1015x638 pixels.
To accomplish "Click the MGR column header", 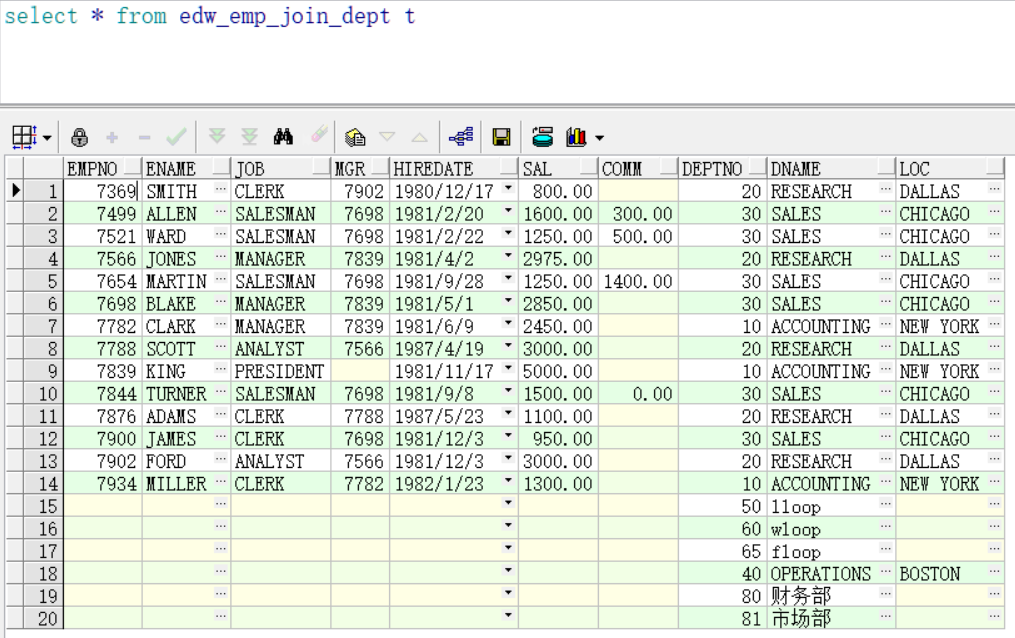I will tap(360, 169).
